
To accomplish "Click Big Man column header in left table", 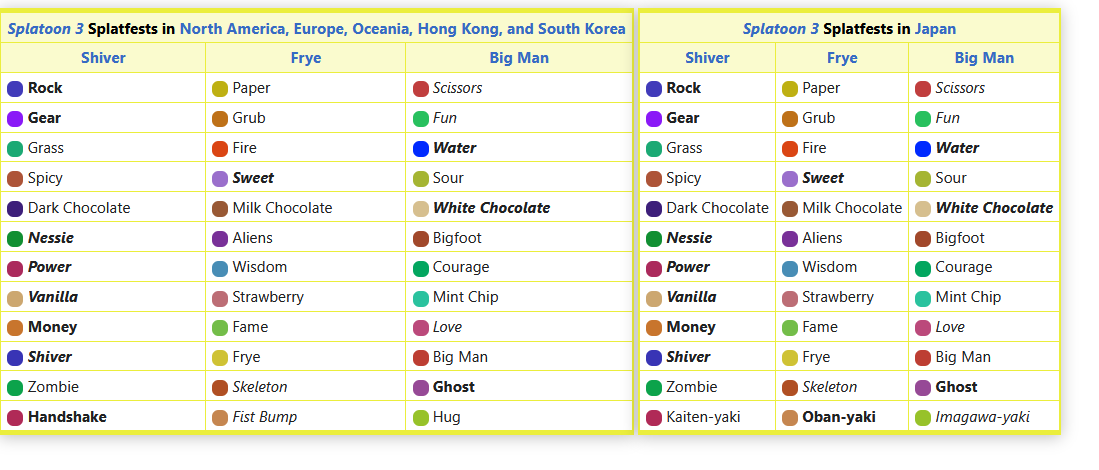I will (x=519, y=58).
